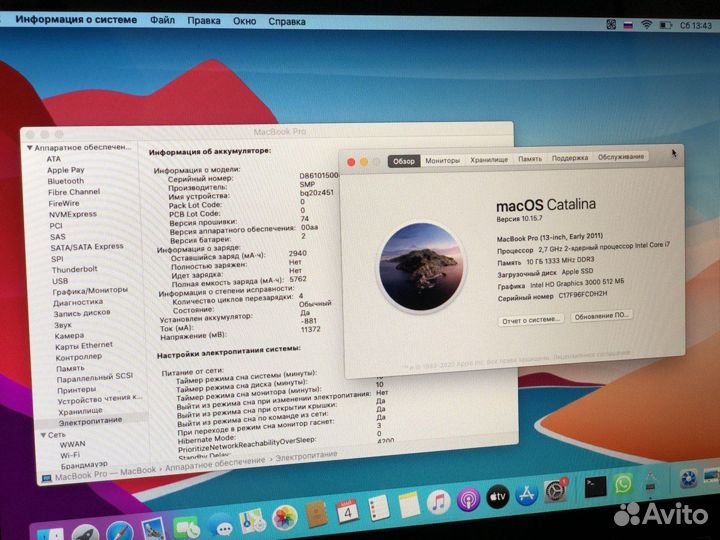720x540 pixels.
Task: Open the Файл menu
Action: coord(162,20)
